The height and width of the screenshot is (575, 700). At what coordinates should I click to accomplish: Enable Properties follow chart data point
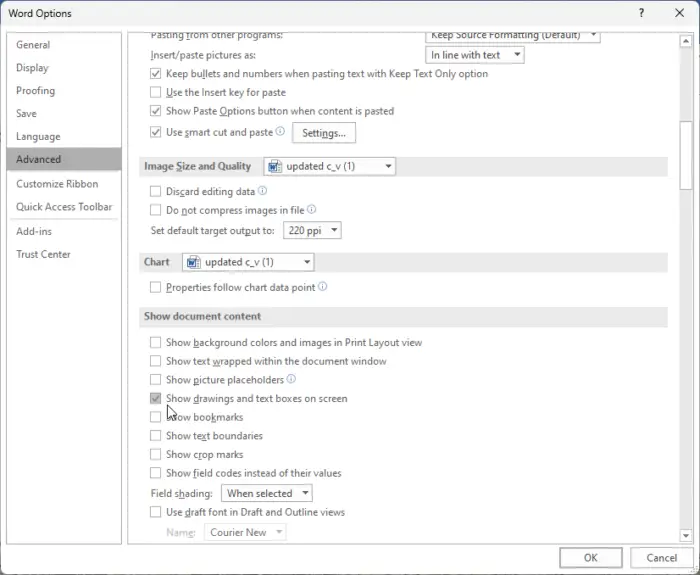(155, 287)
